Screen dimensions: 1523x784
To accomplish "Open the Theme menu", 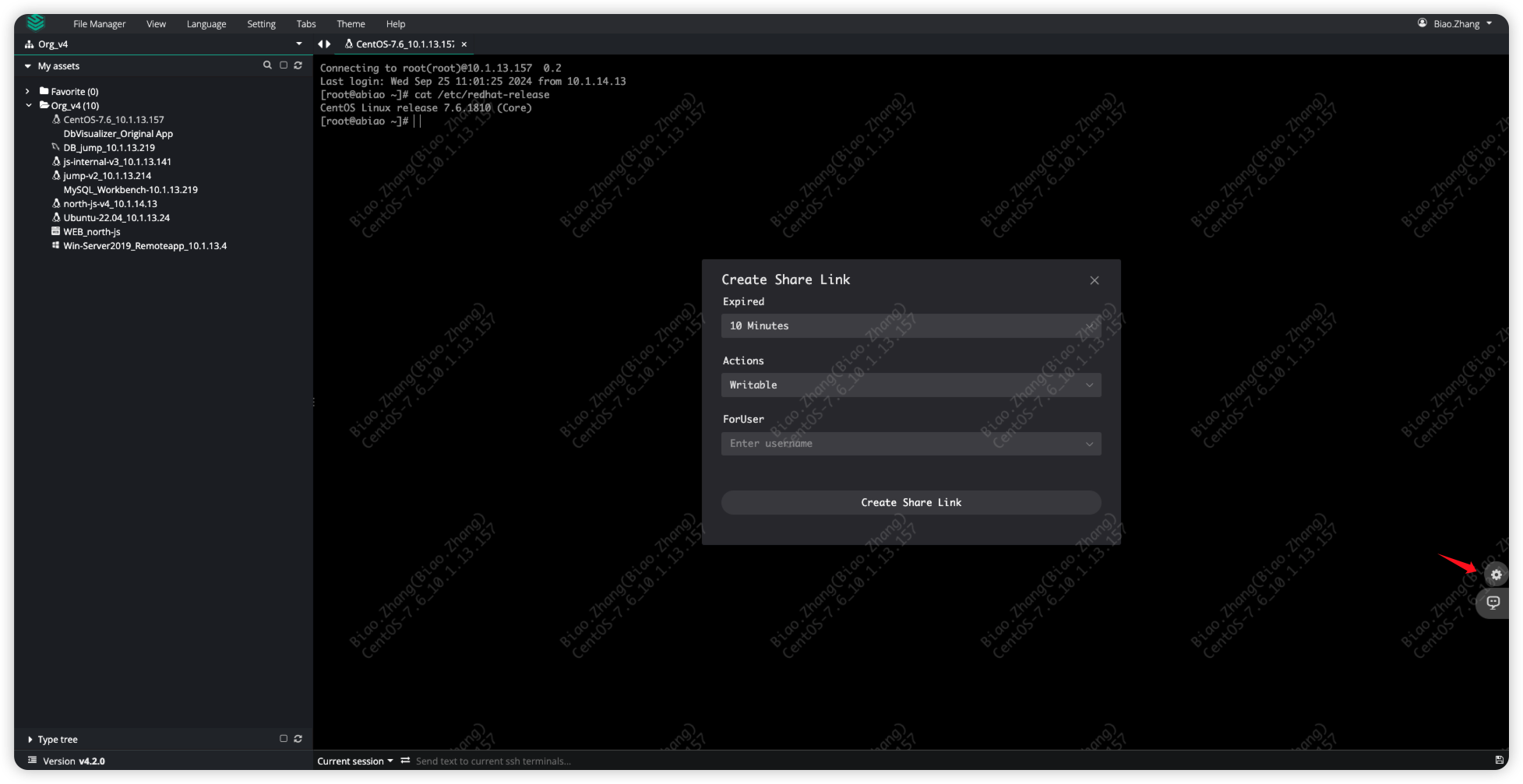I will [351, 24].
